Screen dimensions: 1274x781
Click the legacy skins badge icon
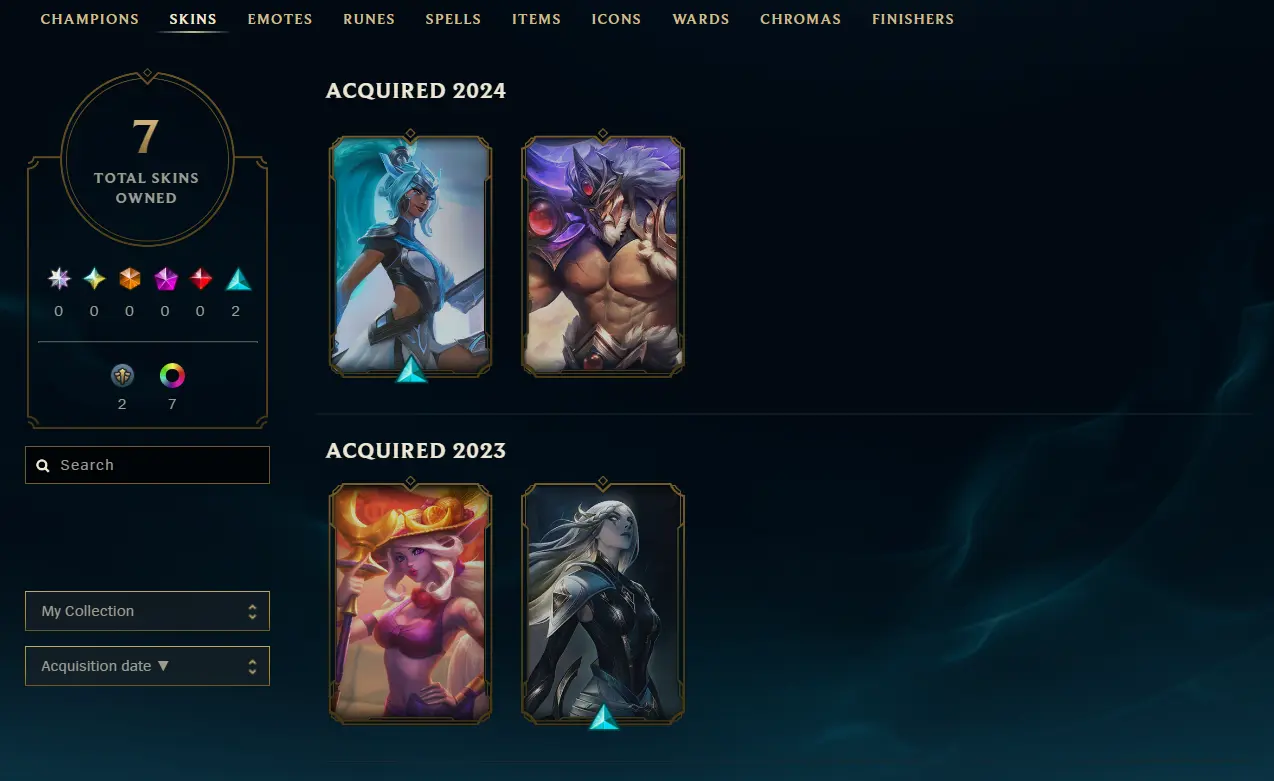(x=122, y=376)
